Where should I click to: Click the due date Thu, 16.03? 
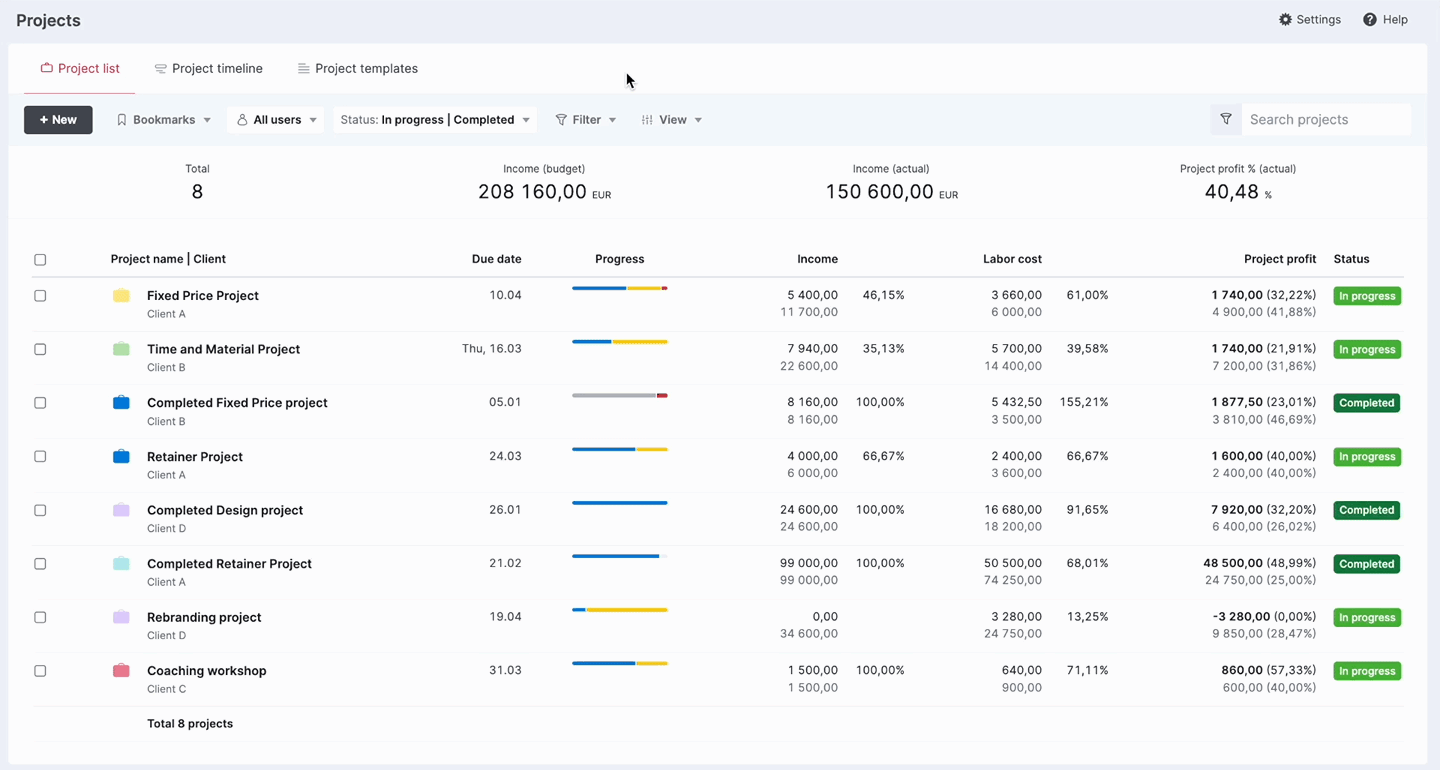click(x=492, y=349)
